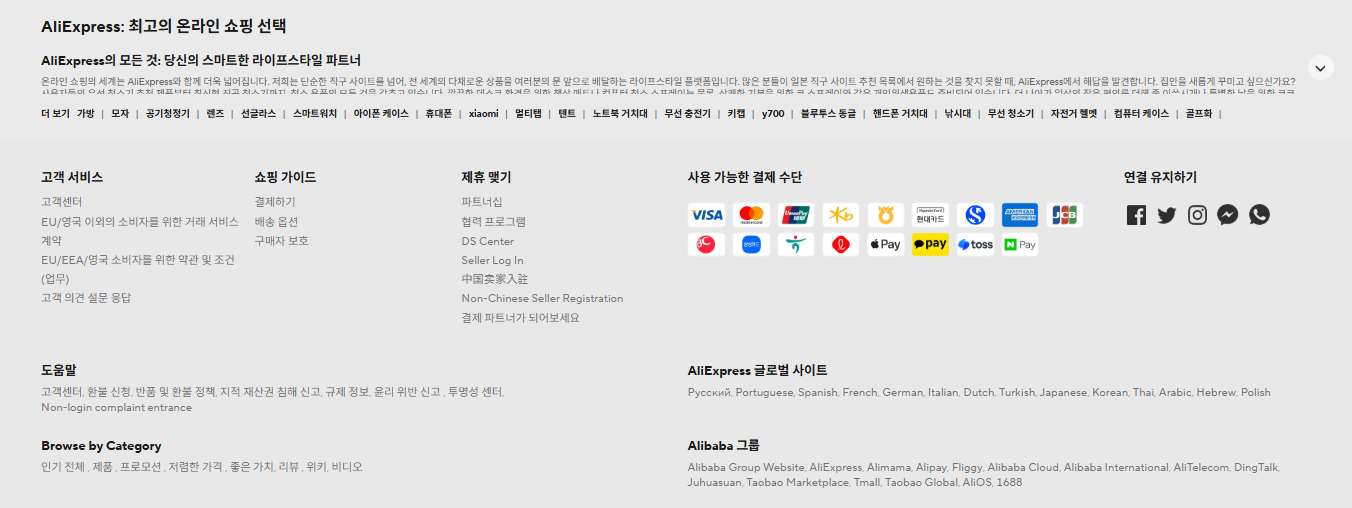Open the Alibaba Cloud link
Screen dimensions: 1352x508
(x=1023, y=467)
